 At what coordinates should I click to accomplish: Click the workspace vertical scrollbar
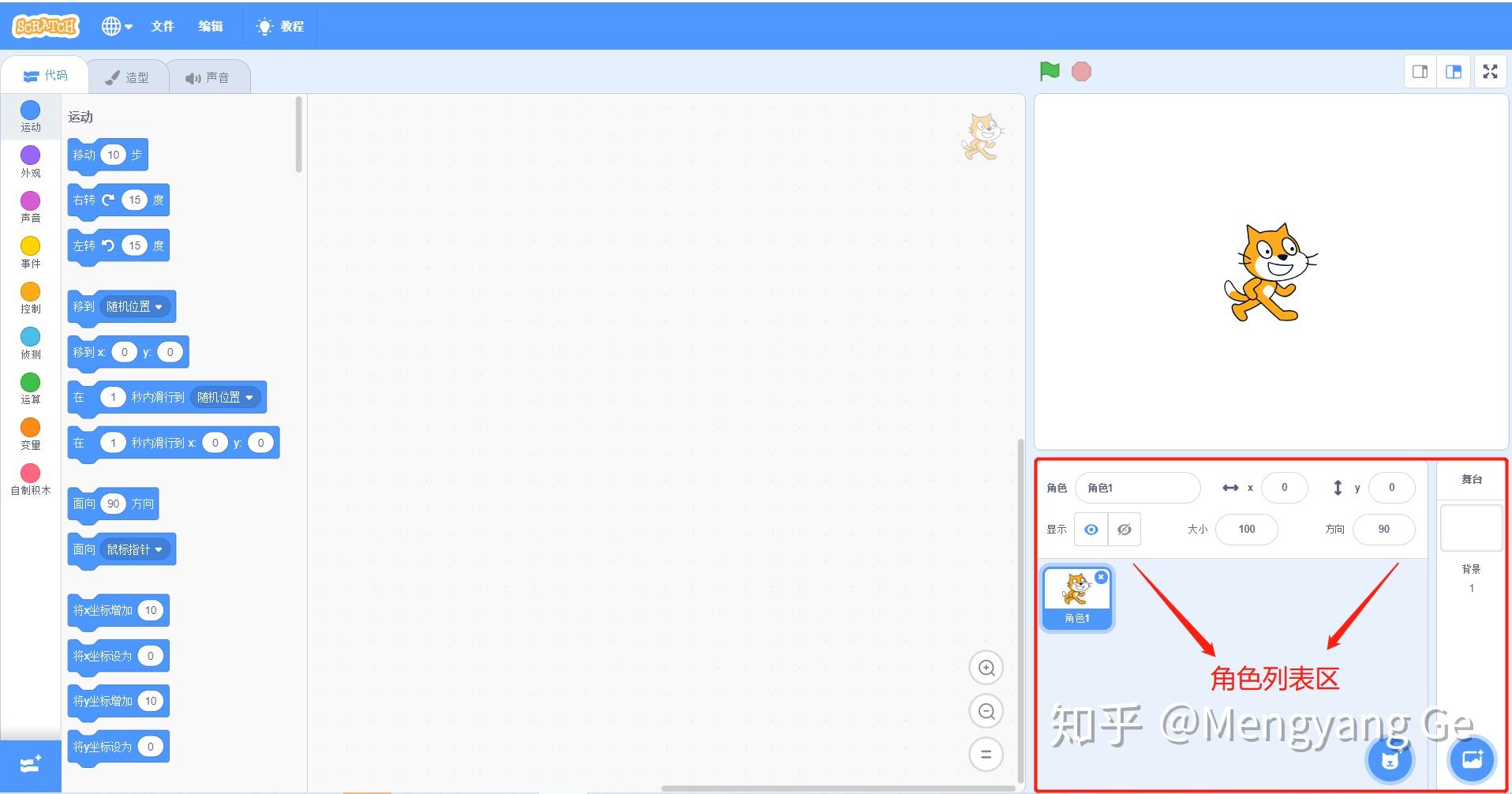click(x=1020, y=610)
